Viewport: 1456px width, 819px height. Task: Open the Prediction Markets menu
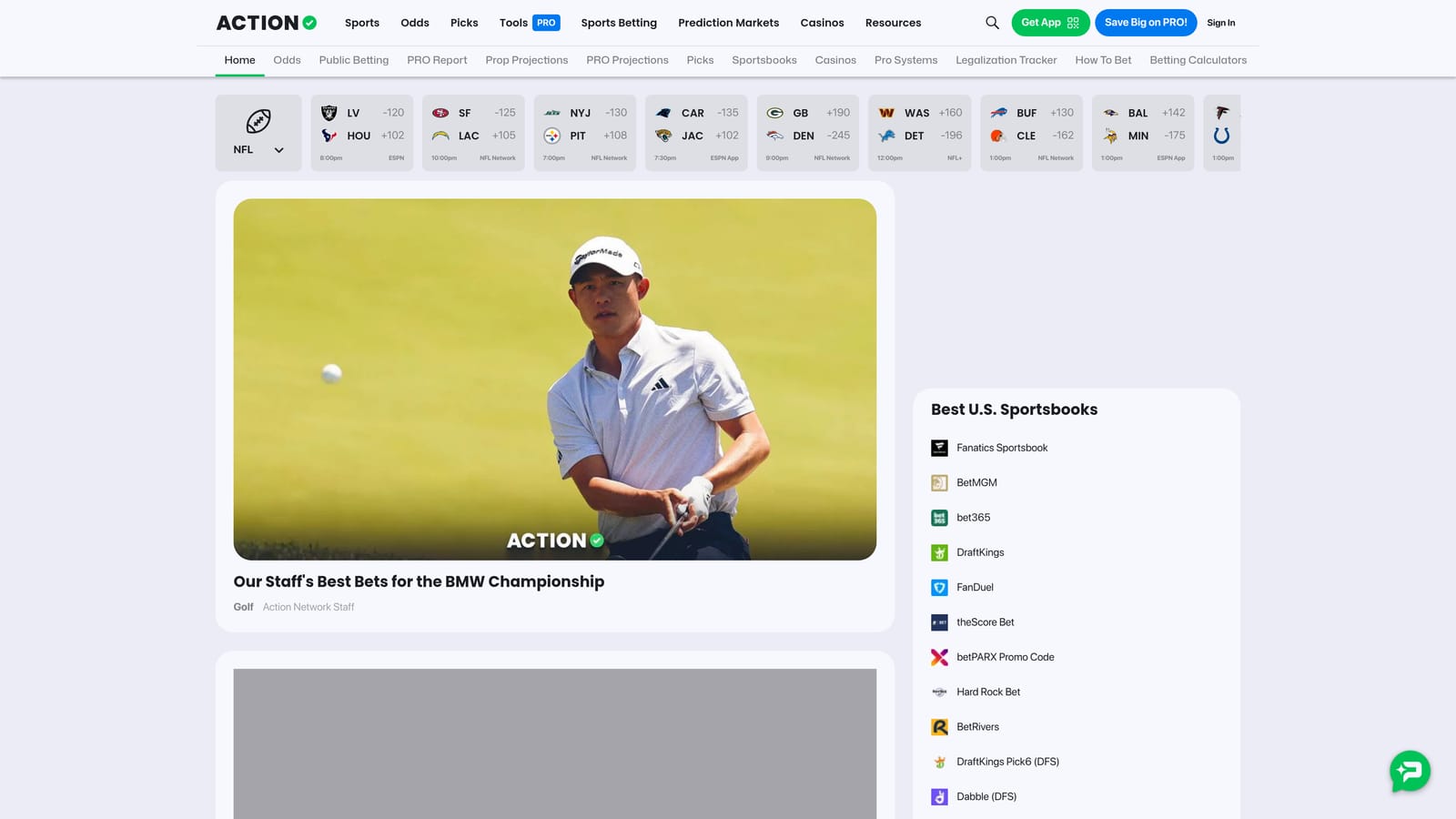click(729, 23)
